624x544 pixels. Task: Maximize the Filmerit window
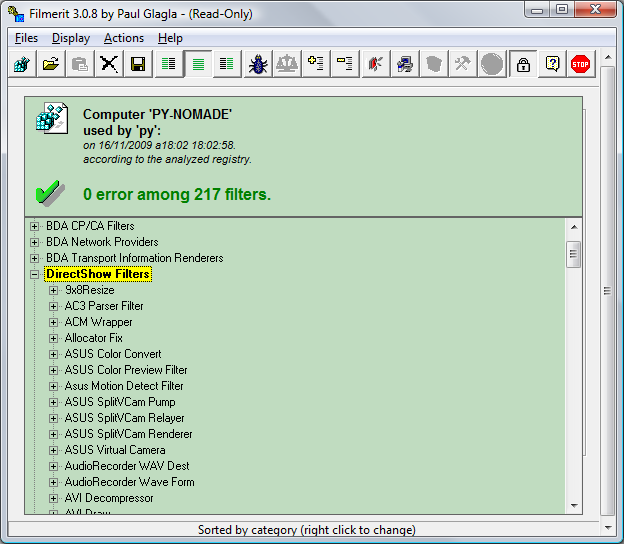(562, 10)
